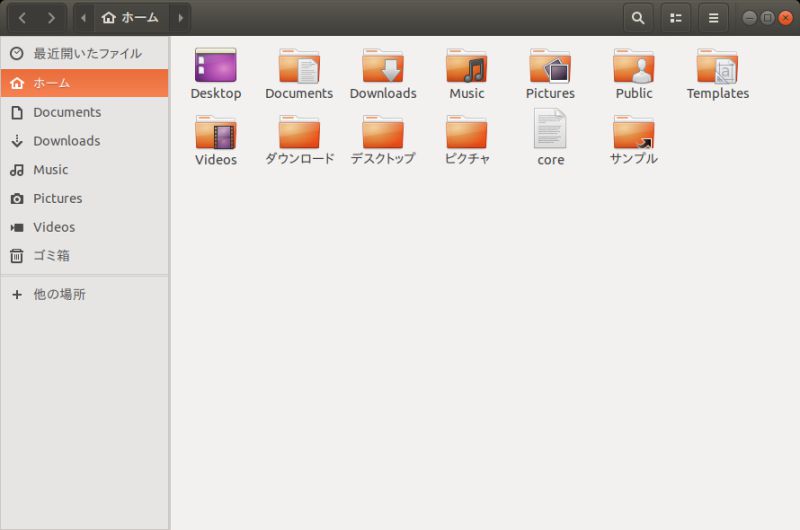
Task: Close the file manager window
Action: (x=785, y=18)
